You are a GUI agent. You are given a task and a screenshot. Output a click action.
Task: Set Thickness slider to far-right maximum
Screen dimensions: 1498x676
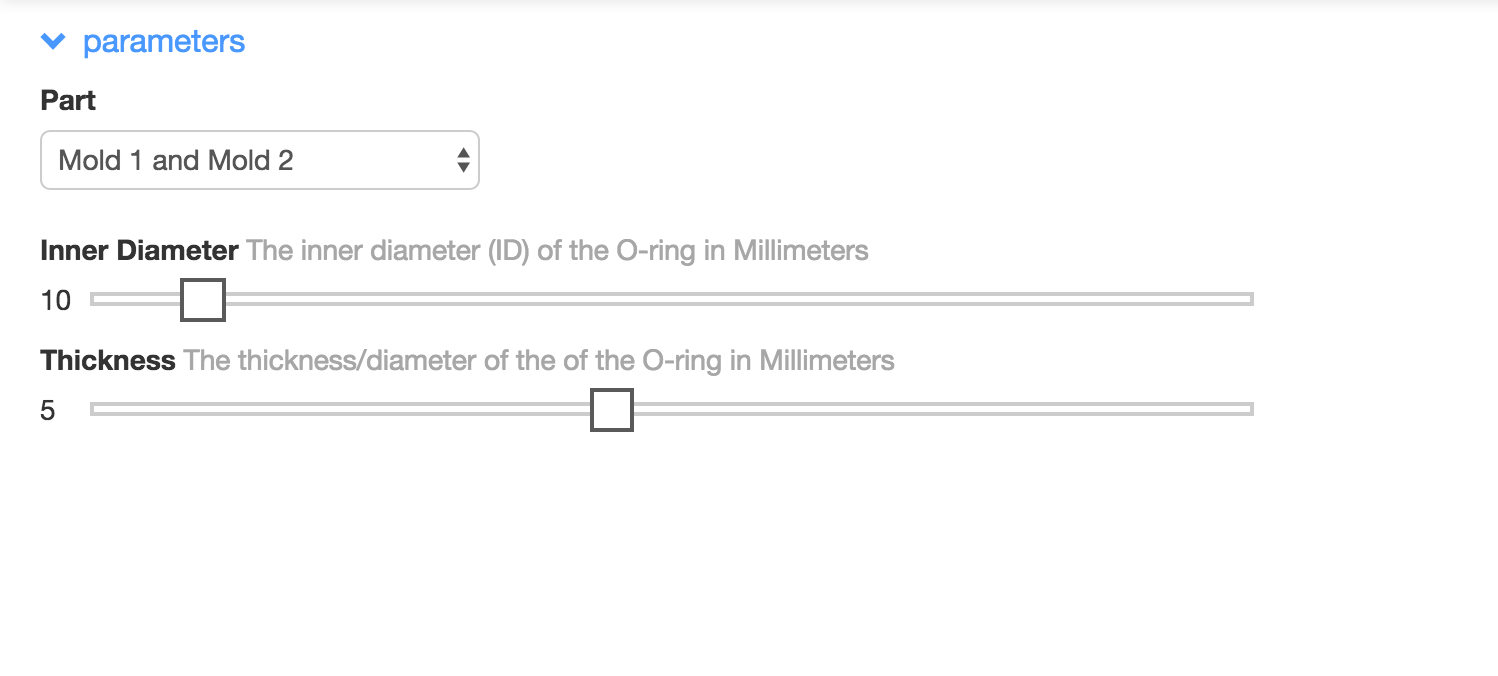tap(1249, 409)
